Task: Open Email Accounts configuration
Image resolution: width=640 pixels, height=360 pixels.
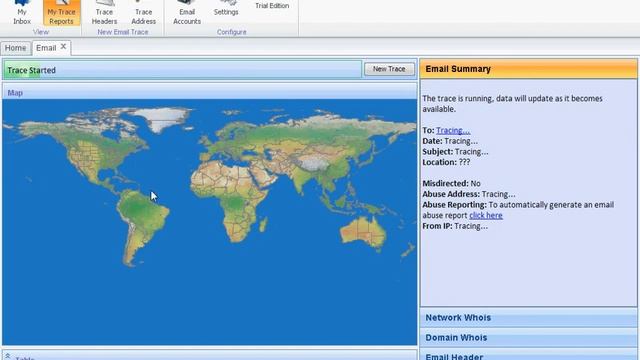Action: pyautogui.click(x=187, y=13)
